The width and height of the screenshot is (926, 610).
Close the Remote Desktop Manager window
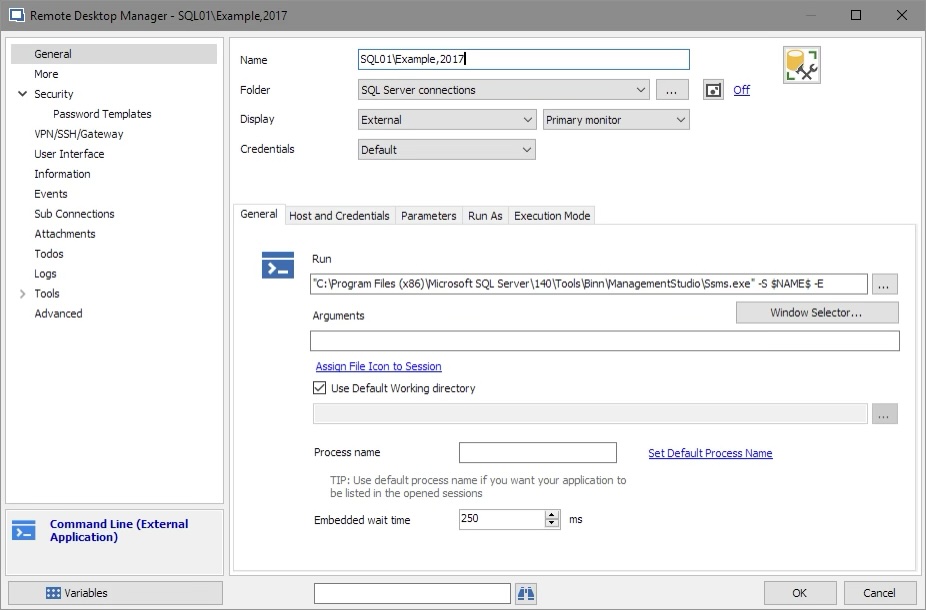902,15
